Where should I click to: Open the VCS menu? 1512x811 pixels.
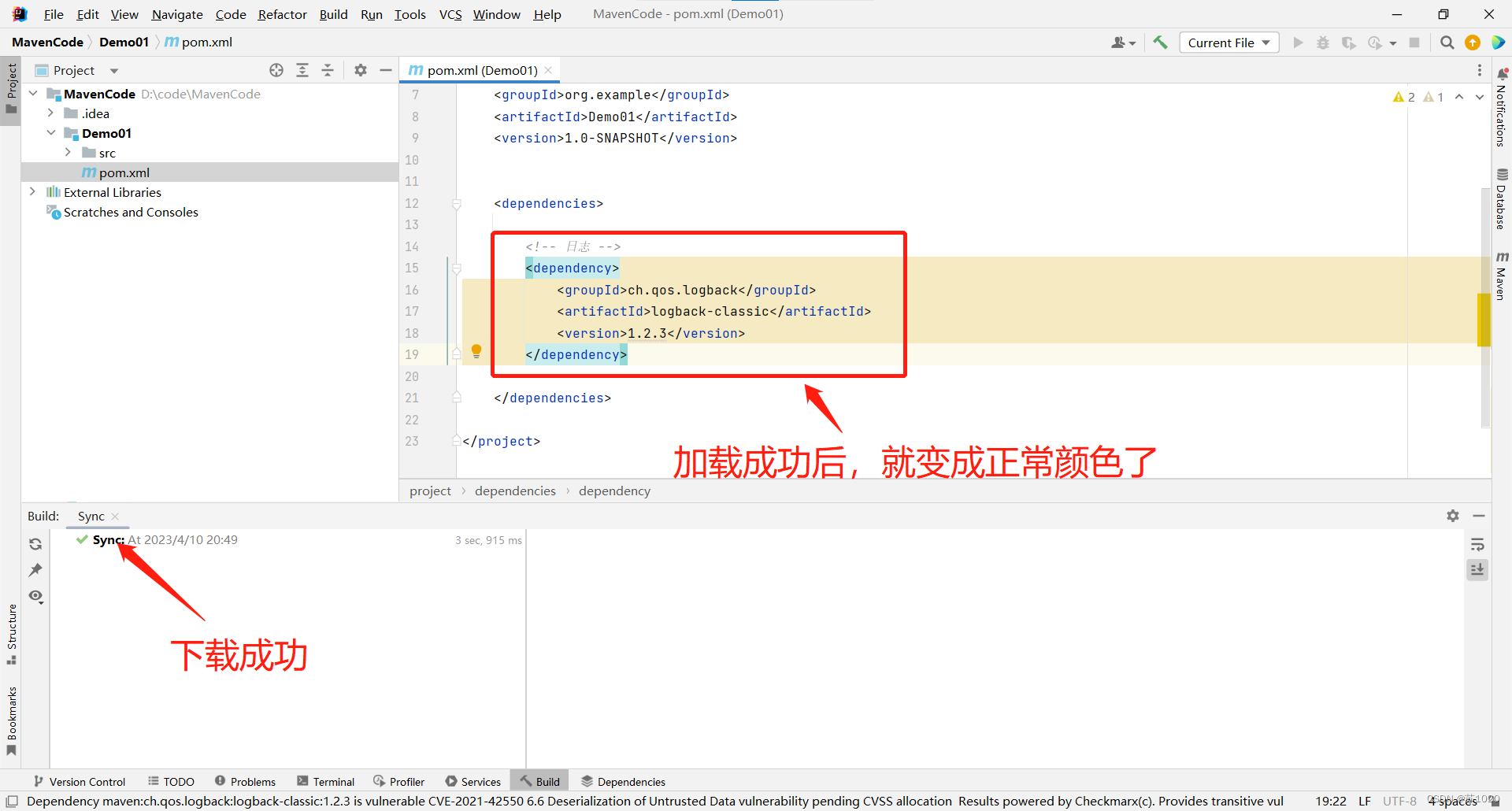pos(450,14)
